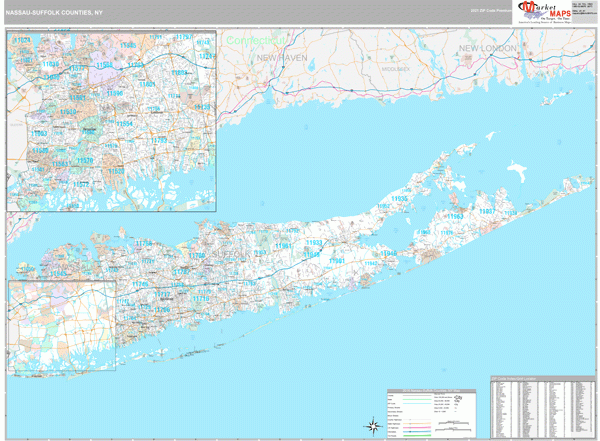
Task: Select ZIP code 11935 on the North Fork
Action: tap(399, 199)
